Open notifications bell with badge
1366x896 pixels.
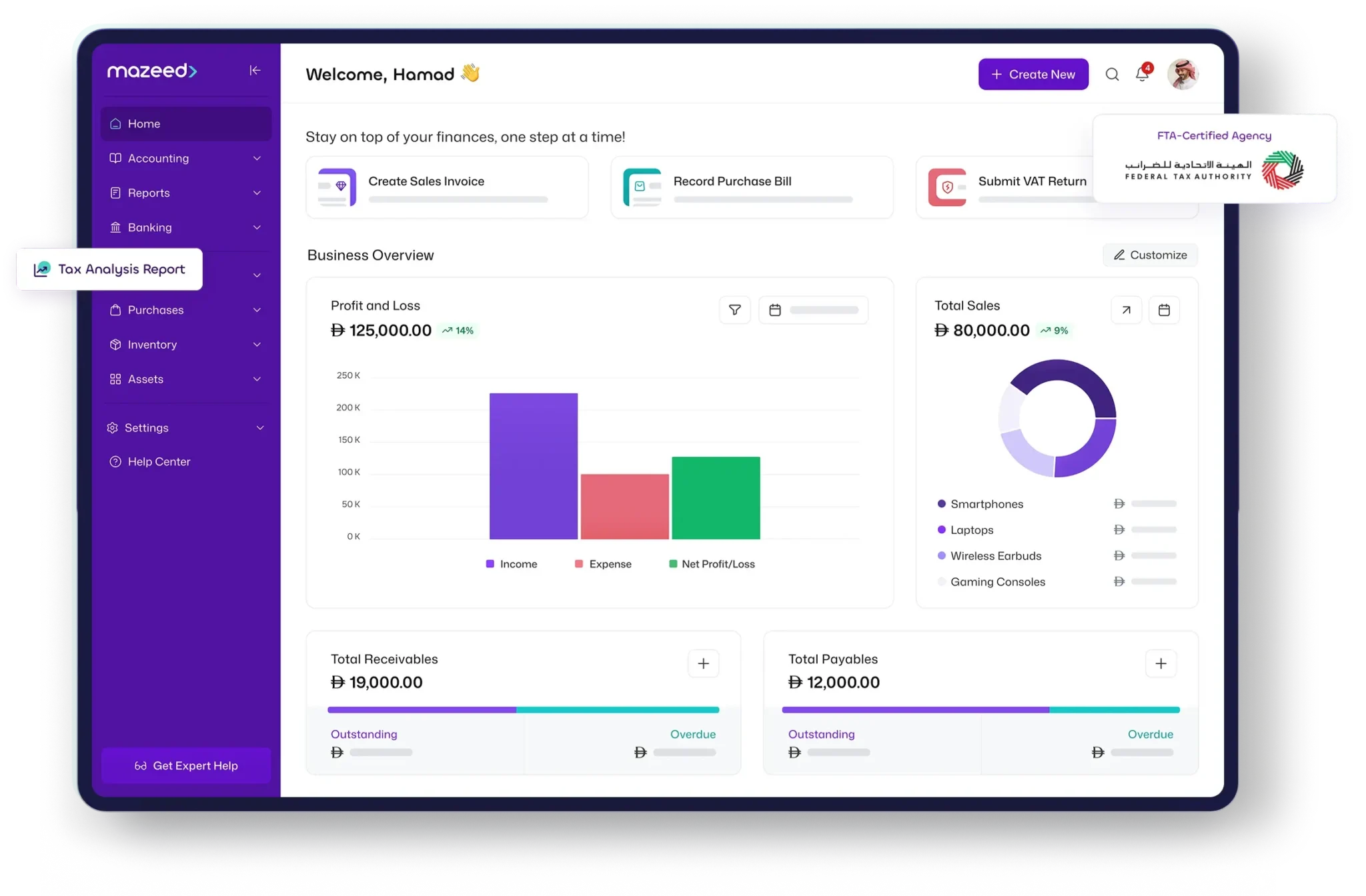1143,74
